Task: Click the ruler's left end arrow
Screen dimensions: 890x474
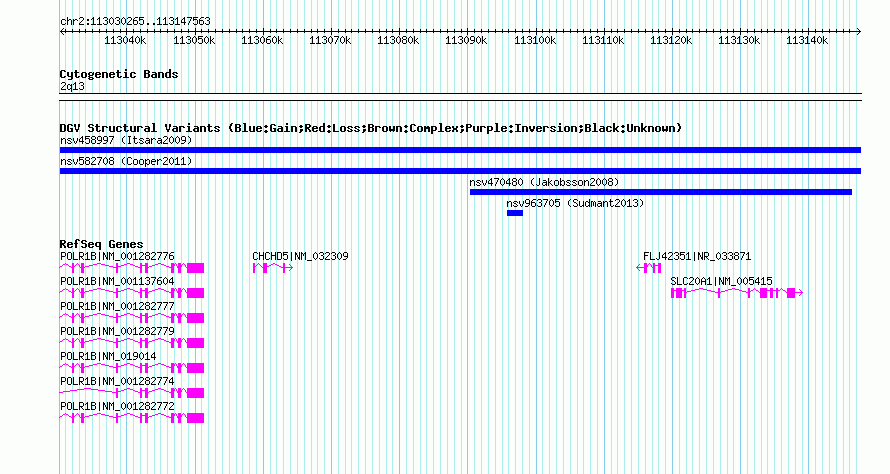Action: (62, 32)
